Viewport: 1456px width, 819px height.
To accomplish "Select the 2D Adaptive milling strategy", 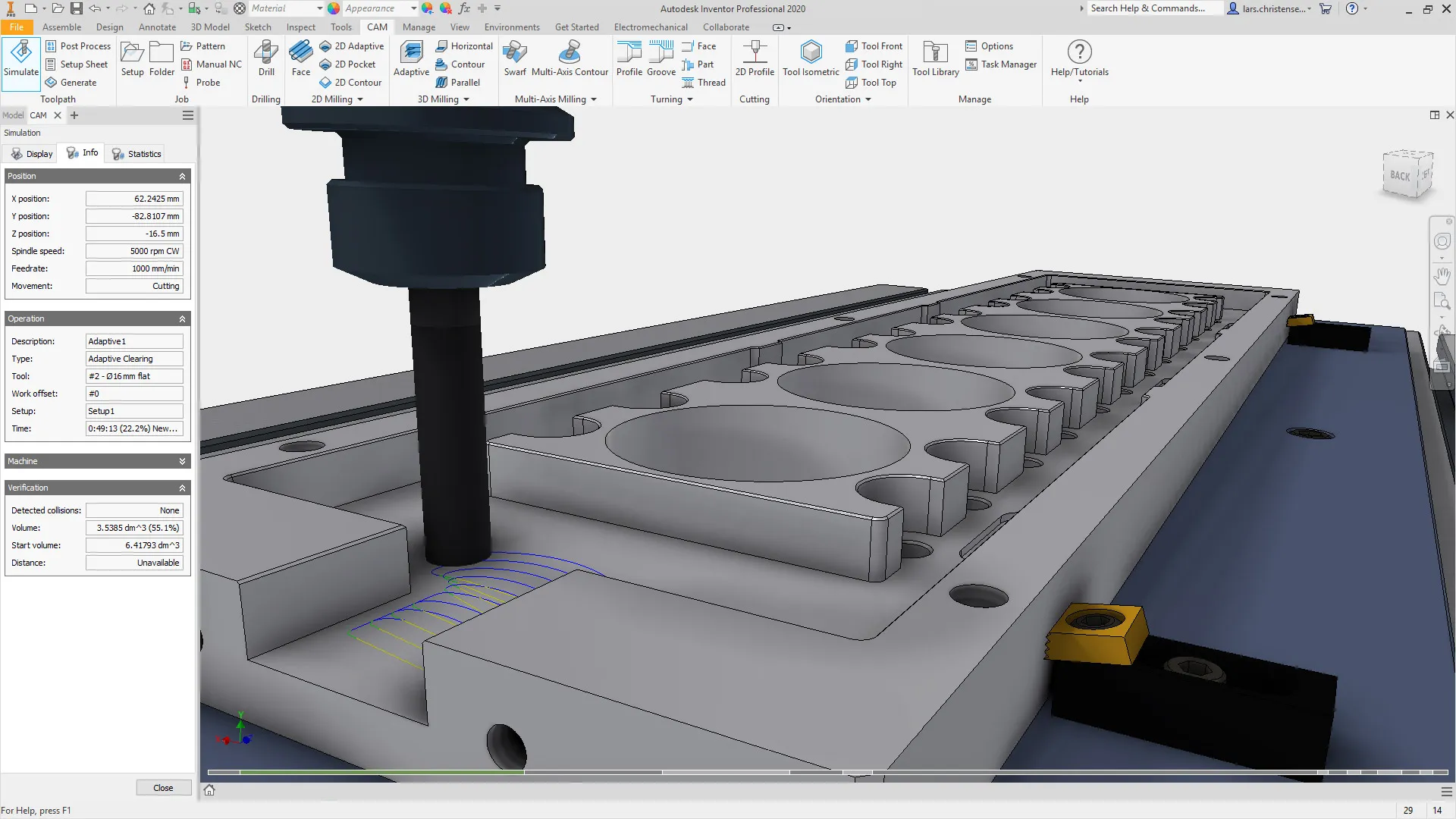I will (x=352, y=45).
